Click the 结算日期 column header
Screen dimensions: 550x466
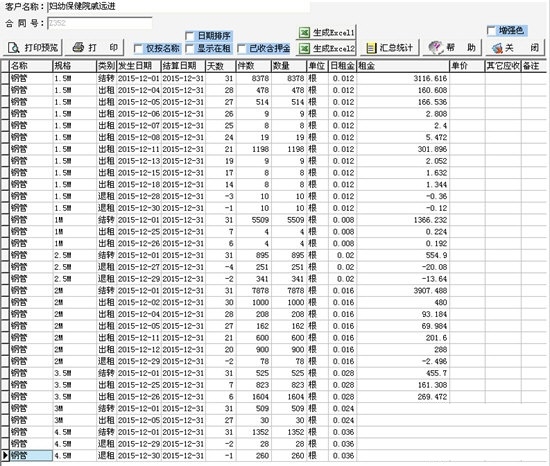183,66
